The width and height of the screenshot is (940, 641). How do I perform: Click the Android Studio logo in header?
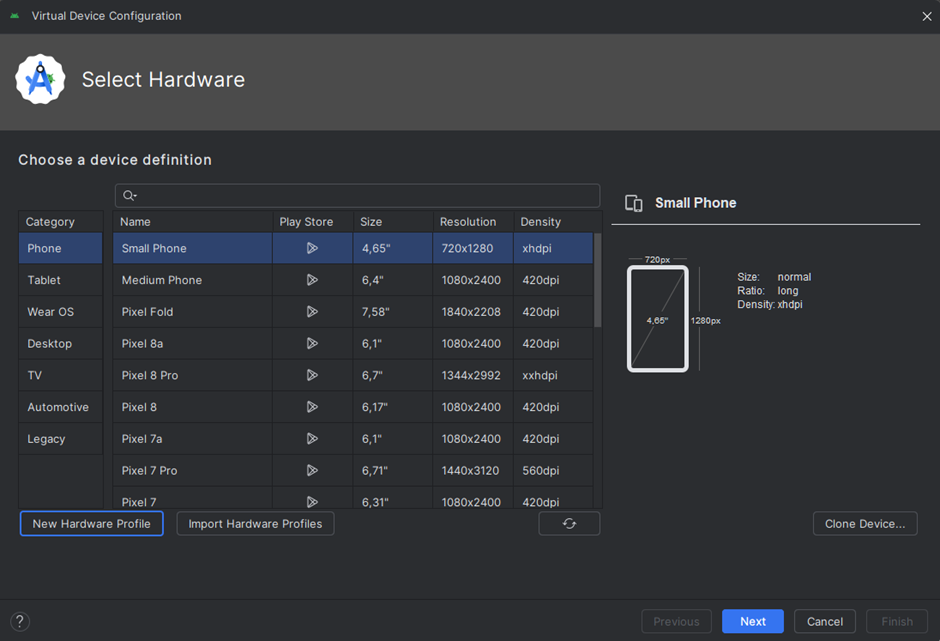click(x=40, y=79)
